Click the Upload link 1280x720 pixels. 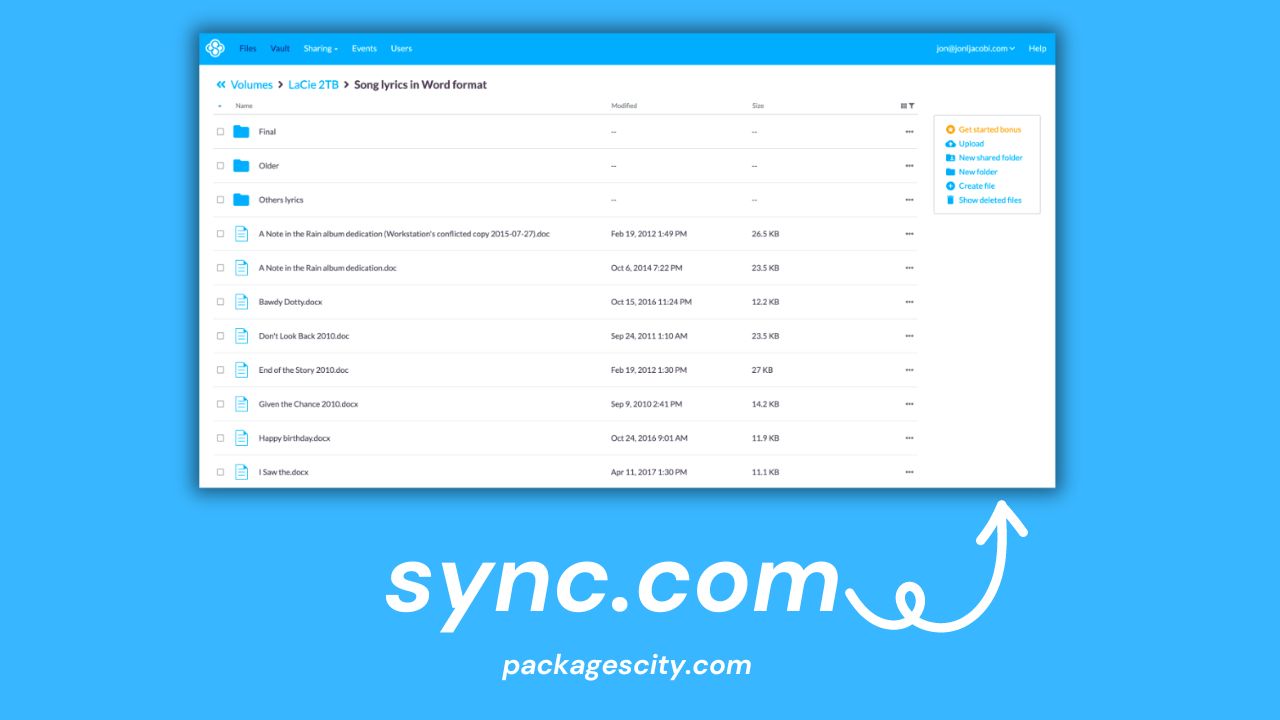click(x=971, y=144)
